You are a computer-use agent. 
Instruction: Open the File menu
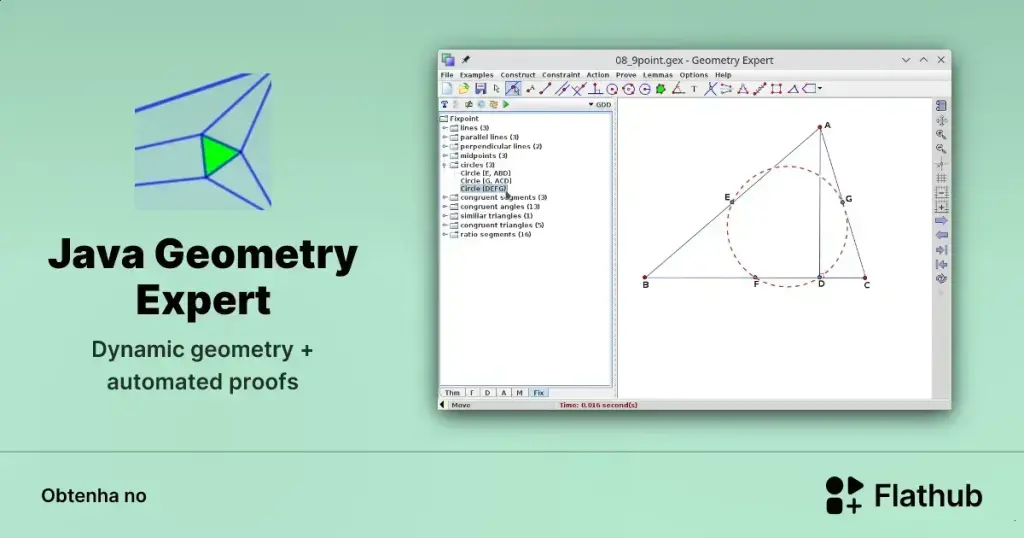coord(447,75)
